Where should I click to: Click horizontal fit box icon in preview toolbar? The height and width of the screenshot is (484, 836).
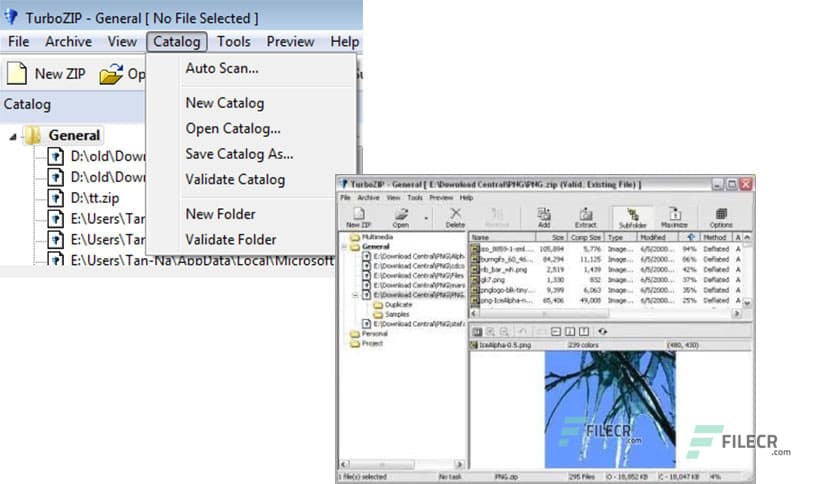point(556,332)
